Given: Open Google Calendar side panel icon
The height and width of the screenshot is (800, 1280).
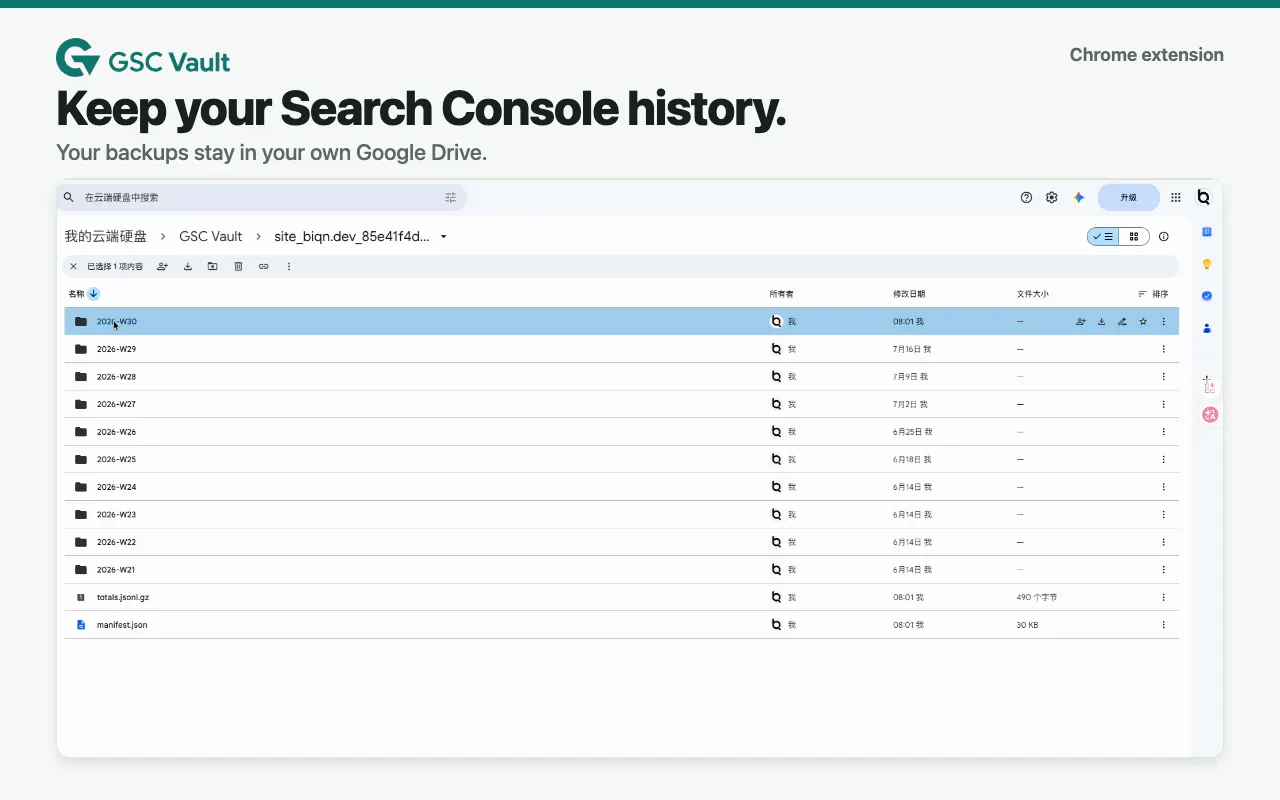Looking at the screenshot, I should click(x=1207, y=232).
